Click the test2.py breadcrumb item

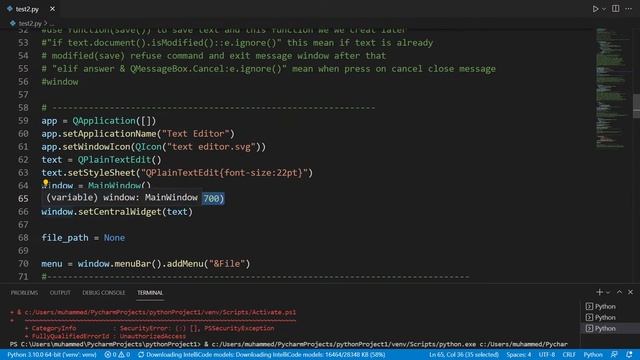(x=30, y=23)
